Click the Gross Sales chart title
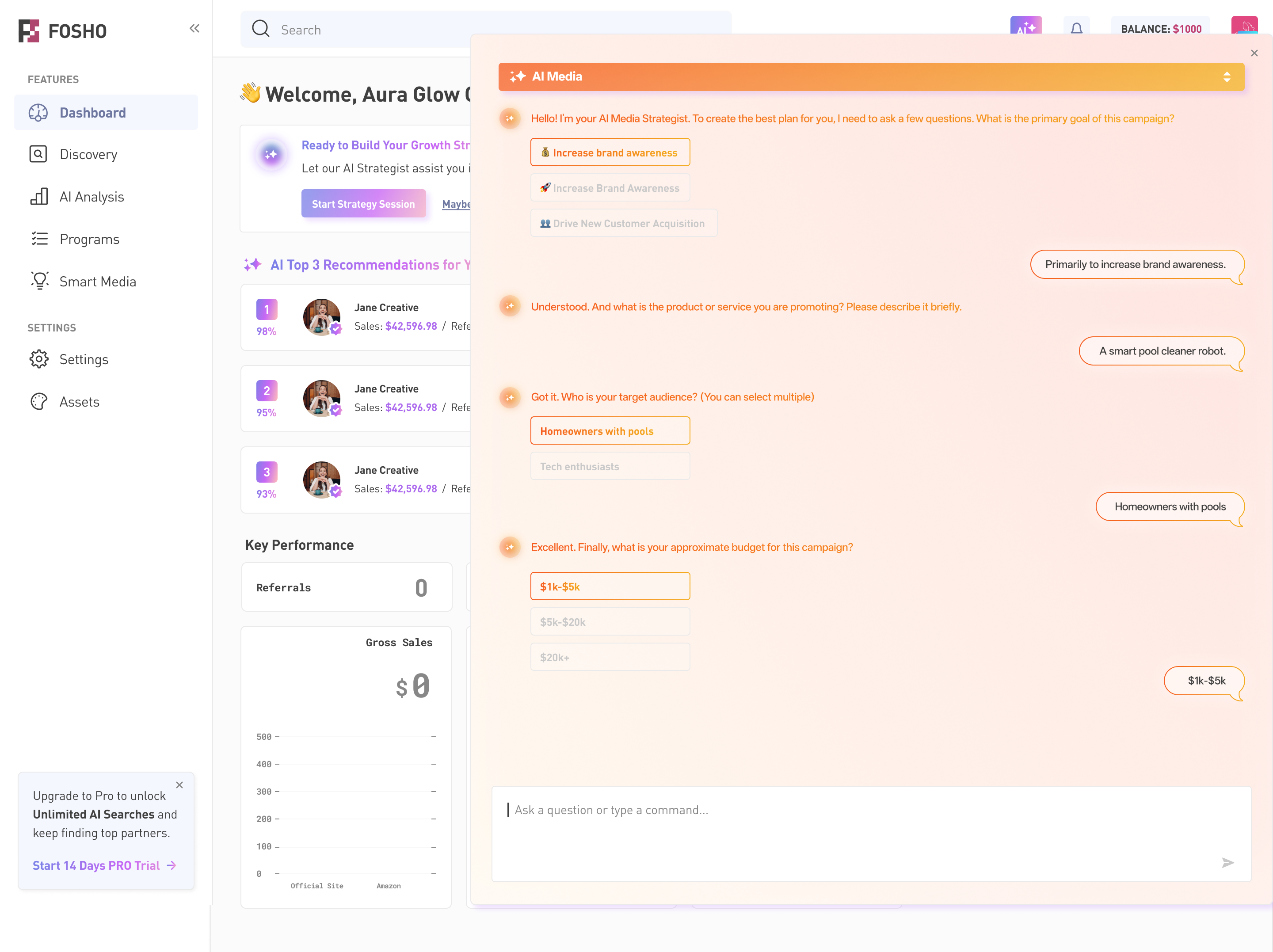Viewport: 1273px width, 952px height. 399,642
